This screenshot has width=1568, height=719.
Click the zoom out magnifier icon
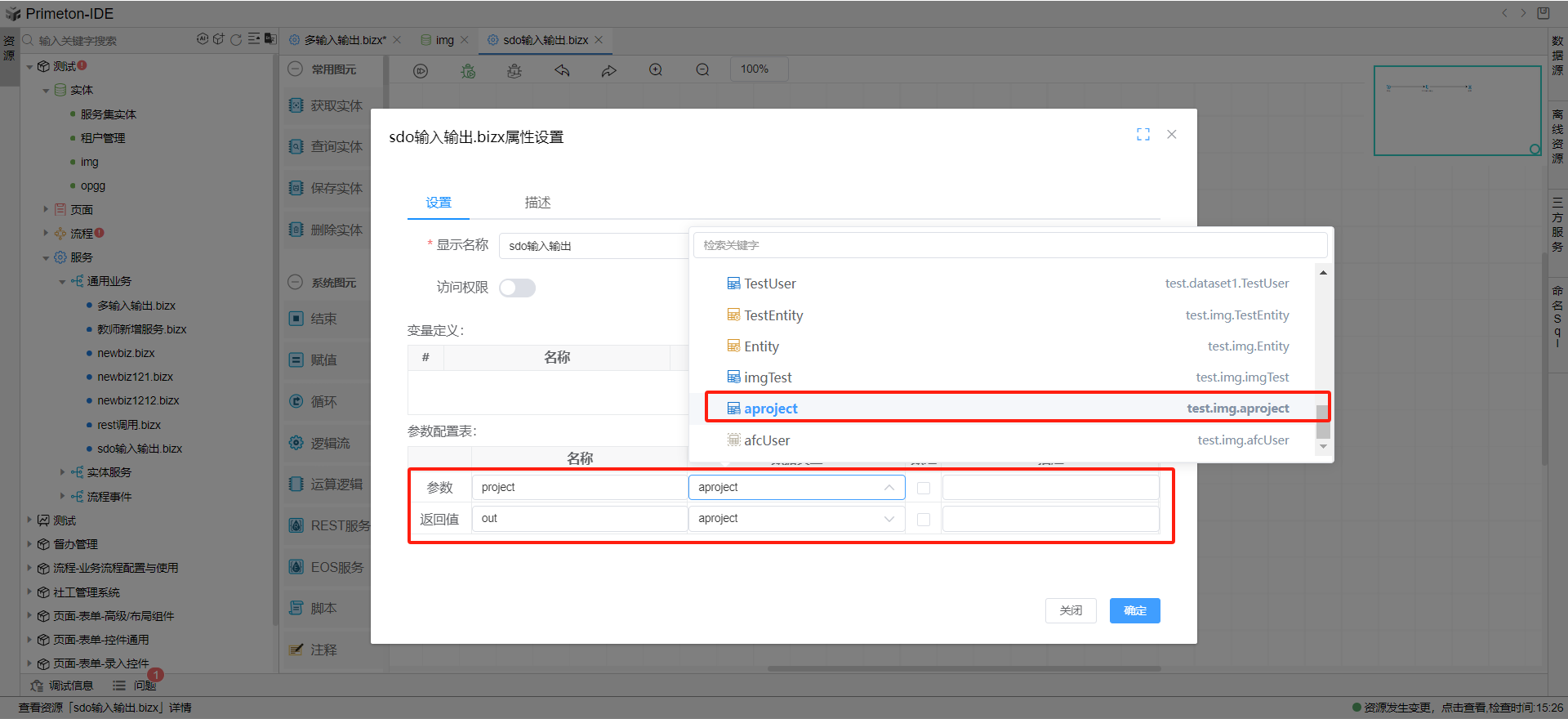[702, 70]
